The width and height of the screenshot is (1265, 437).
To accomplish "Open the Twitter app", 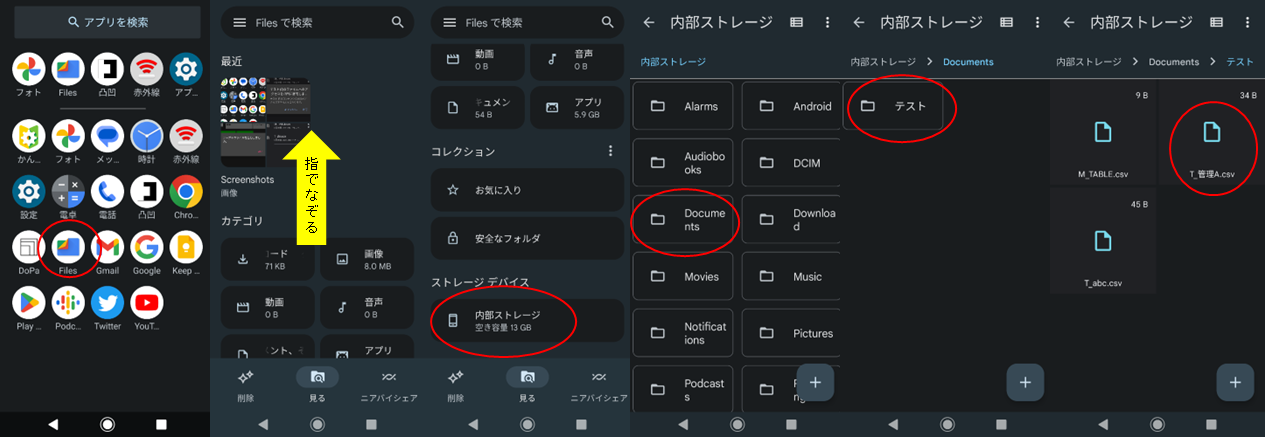I will 107,303.
